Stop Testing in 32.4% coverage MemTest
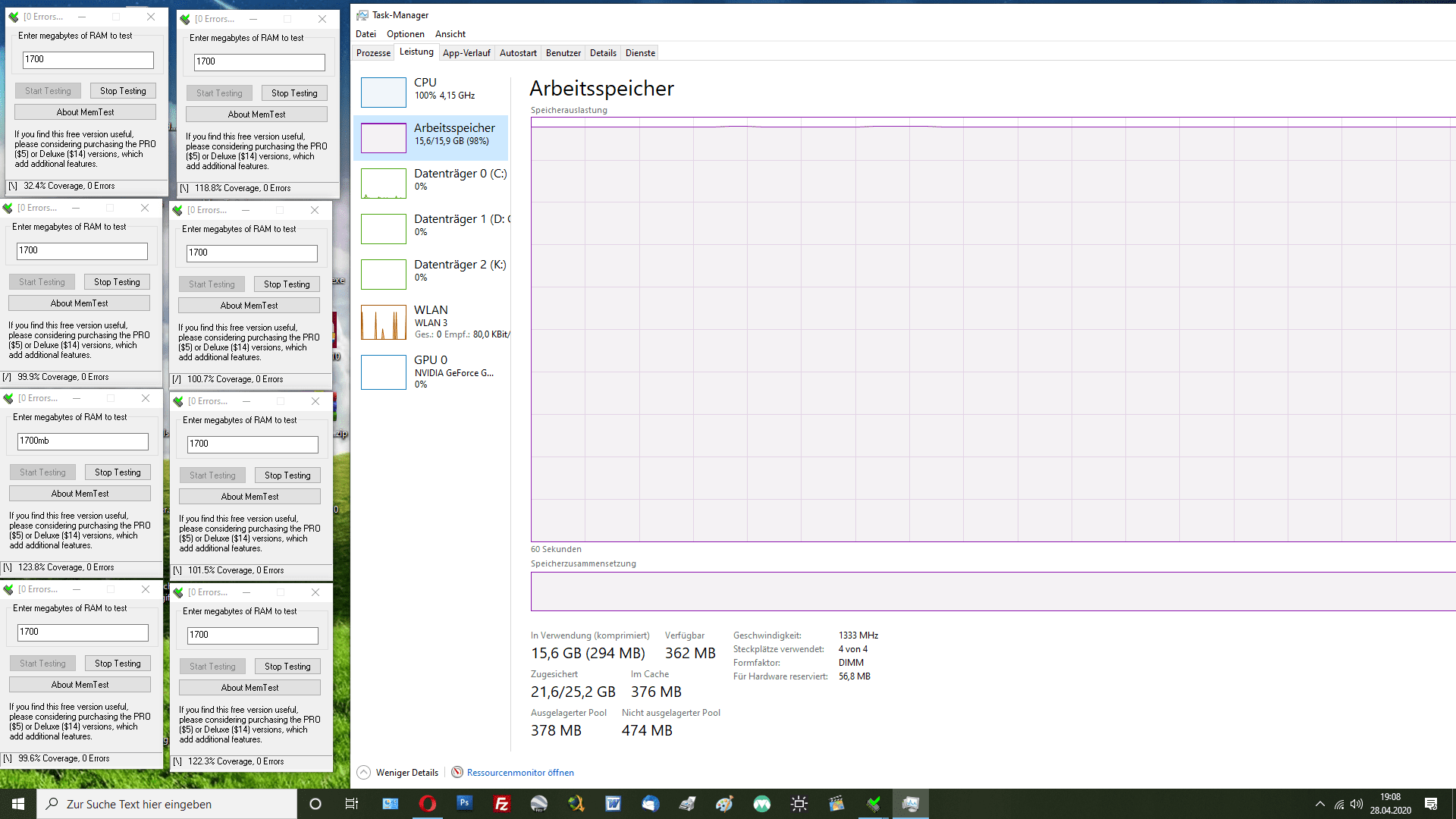The image size is (1456, 819). (123, 91)
